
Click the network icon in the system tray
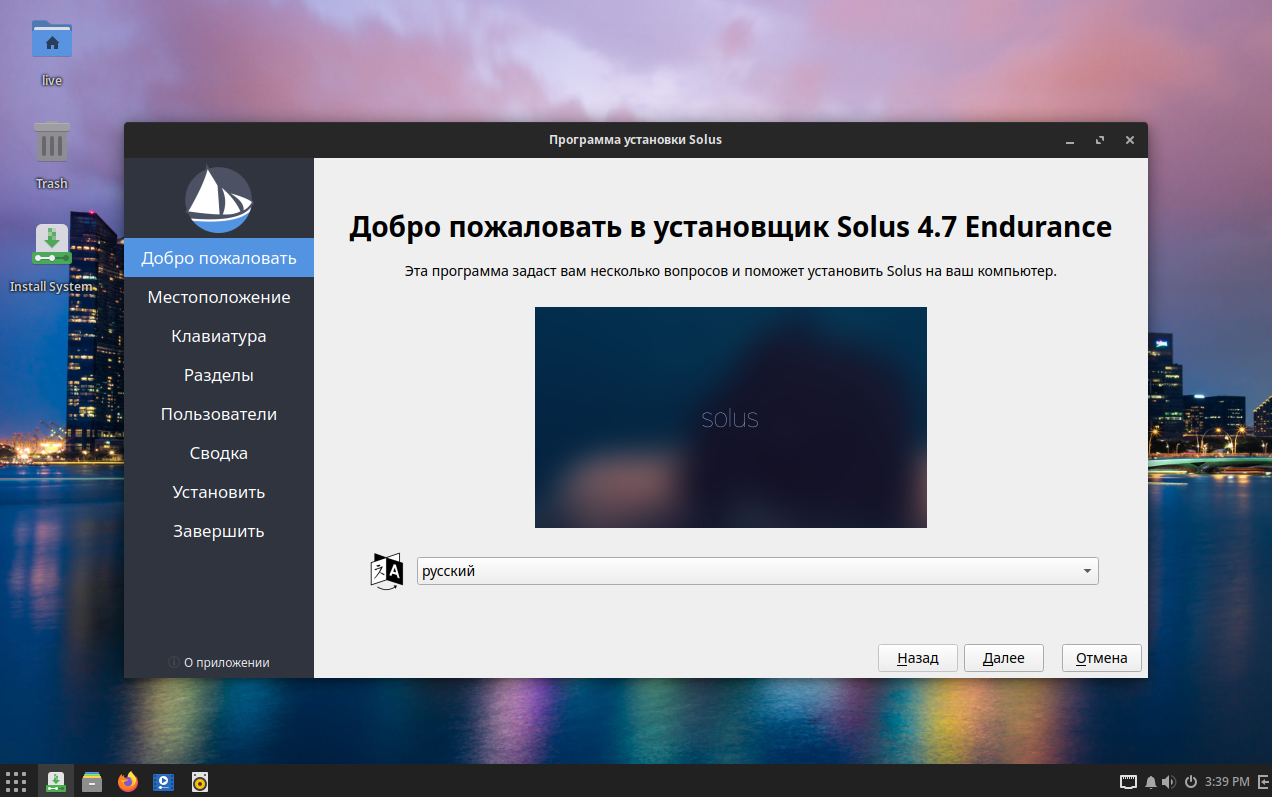coord(1128,781)
